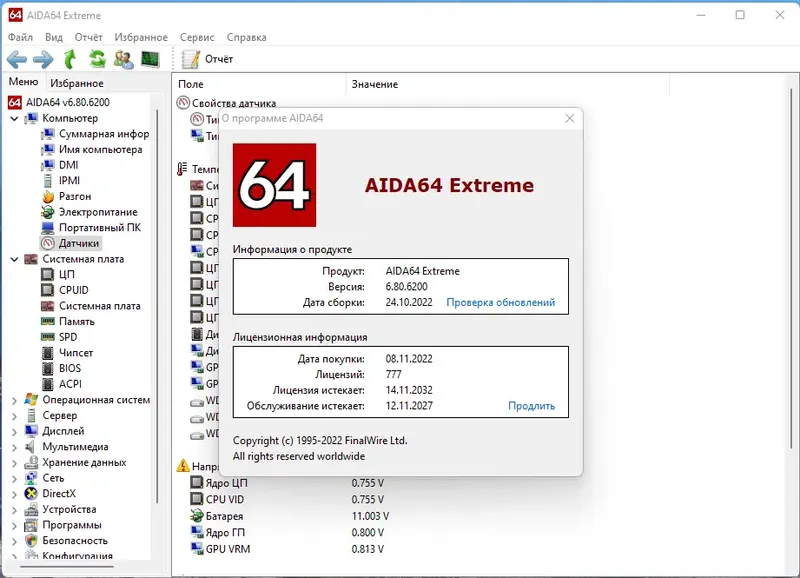Click the forward navigation arrow
Screen dimensions: 800x578
point(41,59)
